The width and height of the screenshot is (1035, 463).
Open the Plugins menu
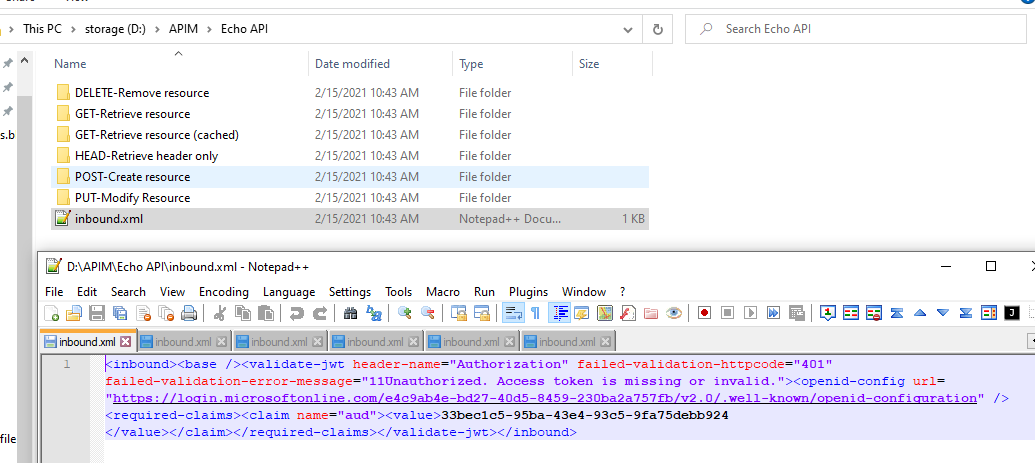click(528, 291)
